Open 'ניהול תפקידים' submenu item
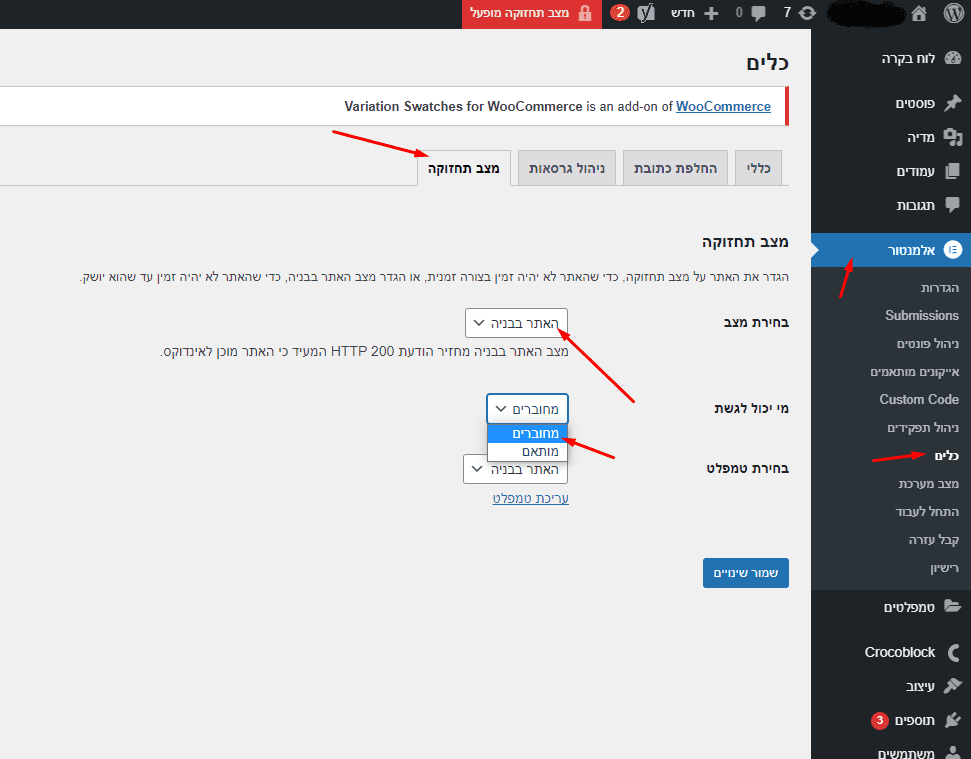This screenshot has height=759, width=971. click(x=923, y=428)
